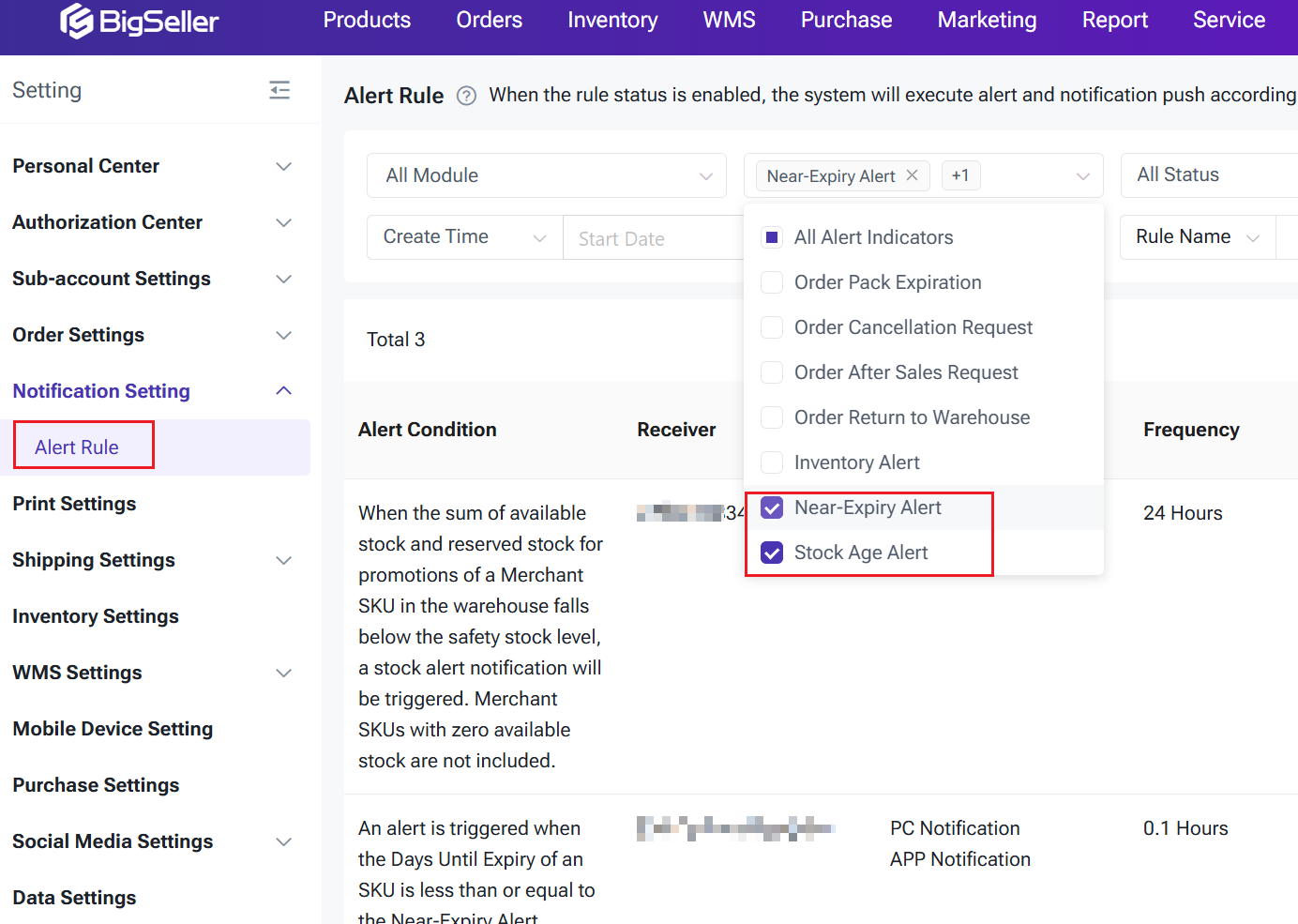Tick the Inventory Alert checkbox

click(x=772, y=462)
